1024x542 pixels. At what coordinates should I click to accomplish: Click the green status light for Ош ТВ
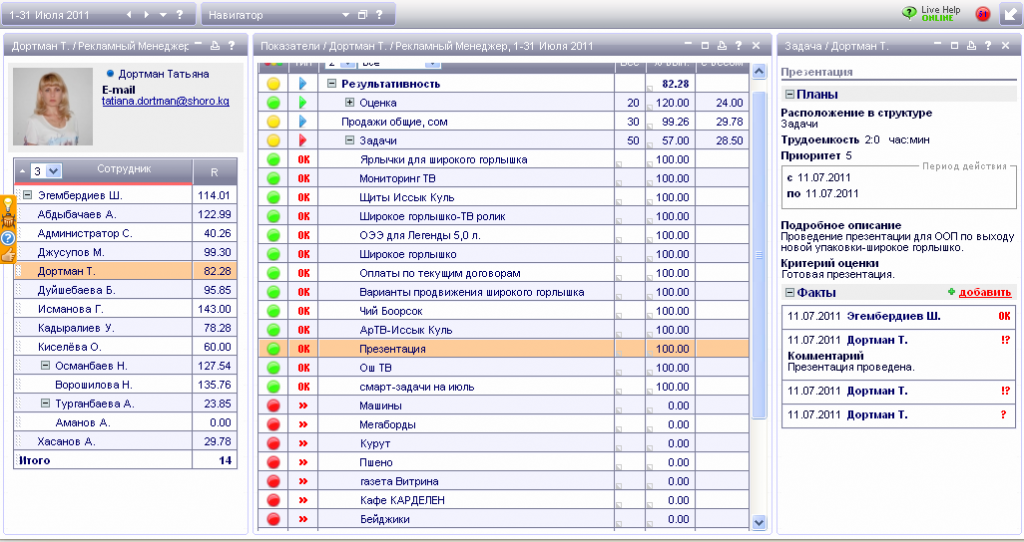tap(274, 368)
